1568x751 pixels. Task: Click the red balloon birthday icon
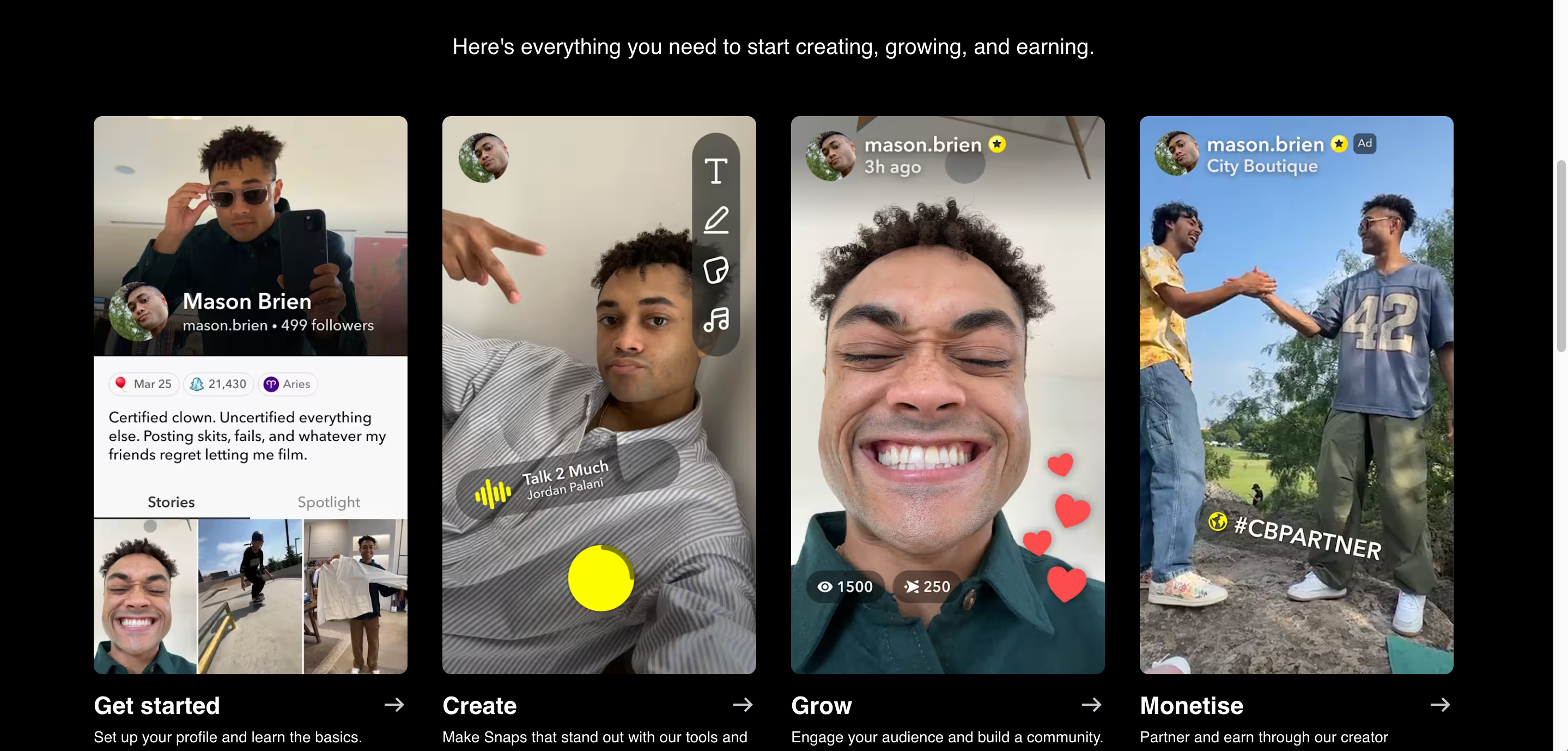click(120, 383)
